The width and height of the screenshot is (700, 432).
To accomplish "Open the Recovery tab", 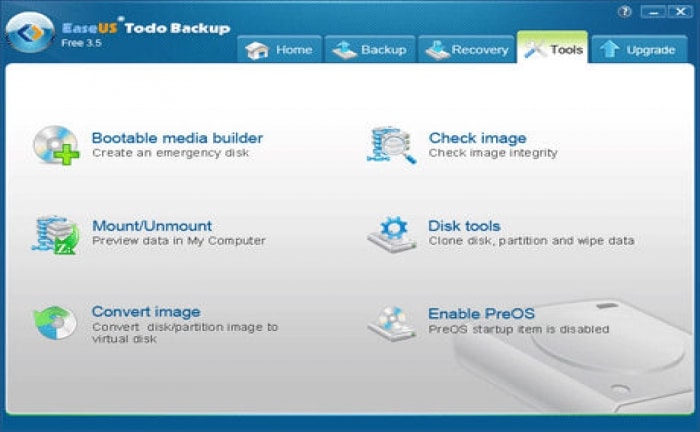I will [x=467, y=49].
